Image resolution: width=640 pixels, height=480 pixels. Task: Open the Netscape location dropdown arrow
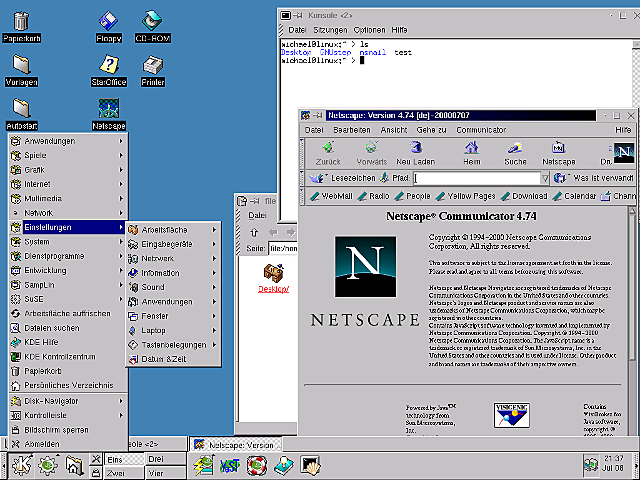tap(545, 178)
